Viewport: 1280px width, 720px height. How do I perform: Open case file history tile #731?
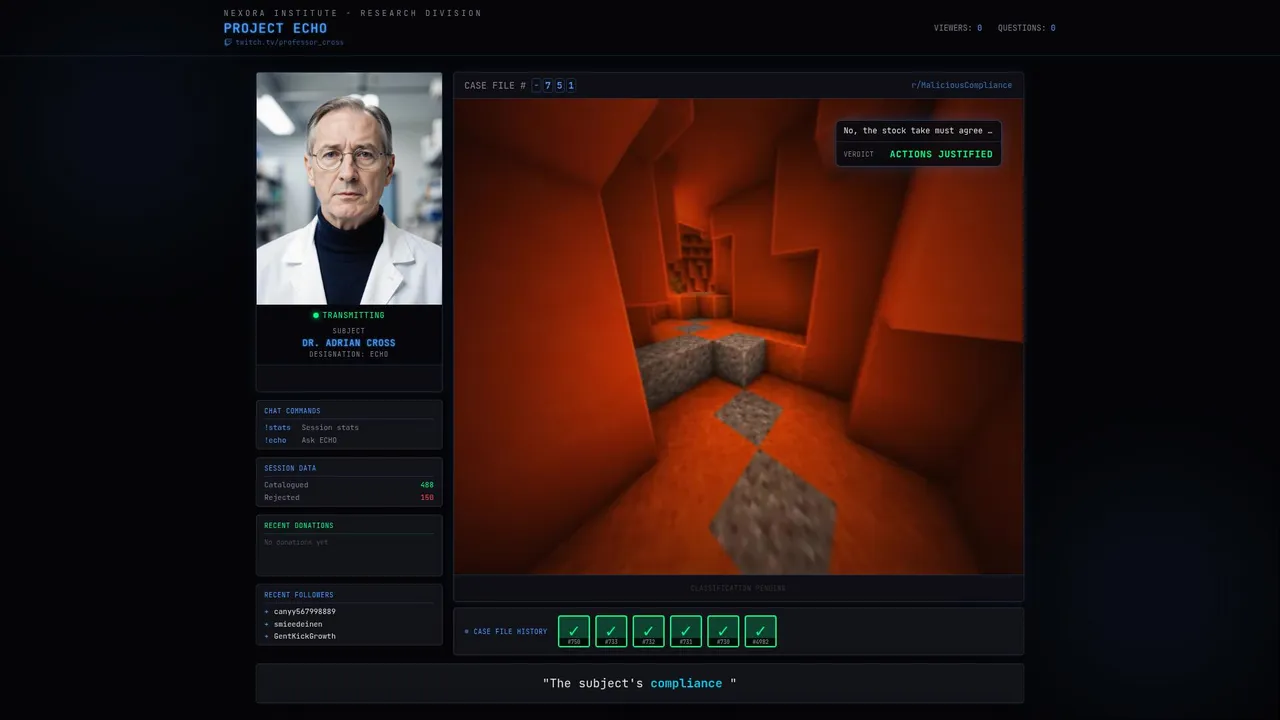(x=686, y=631)
